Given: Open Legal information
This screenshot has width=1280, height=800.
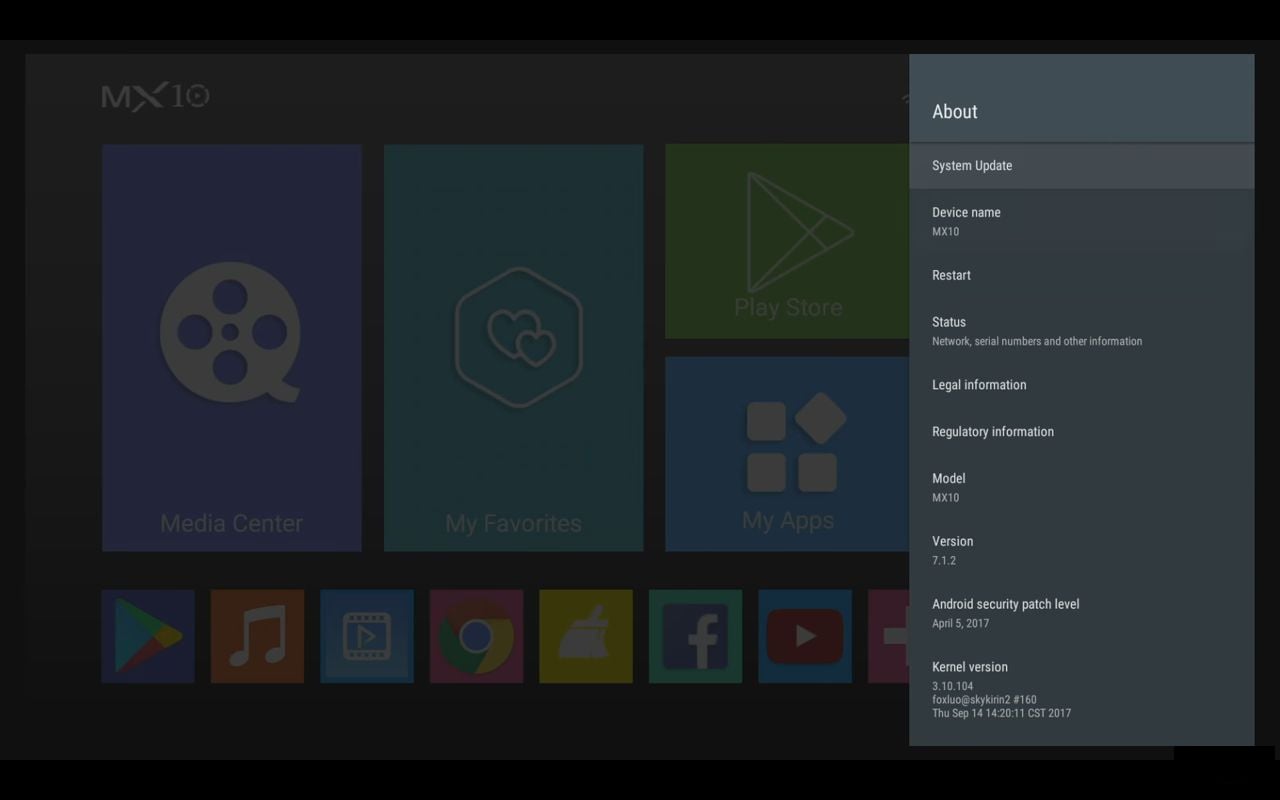Looking at the screenshot, I should pos(1082,385).
